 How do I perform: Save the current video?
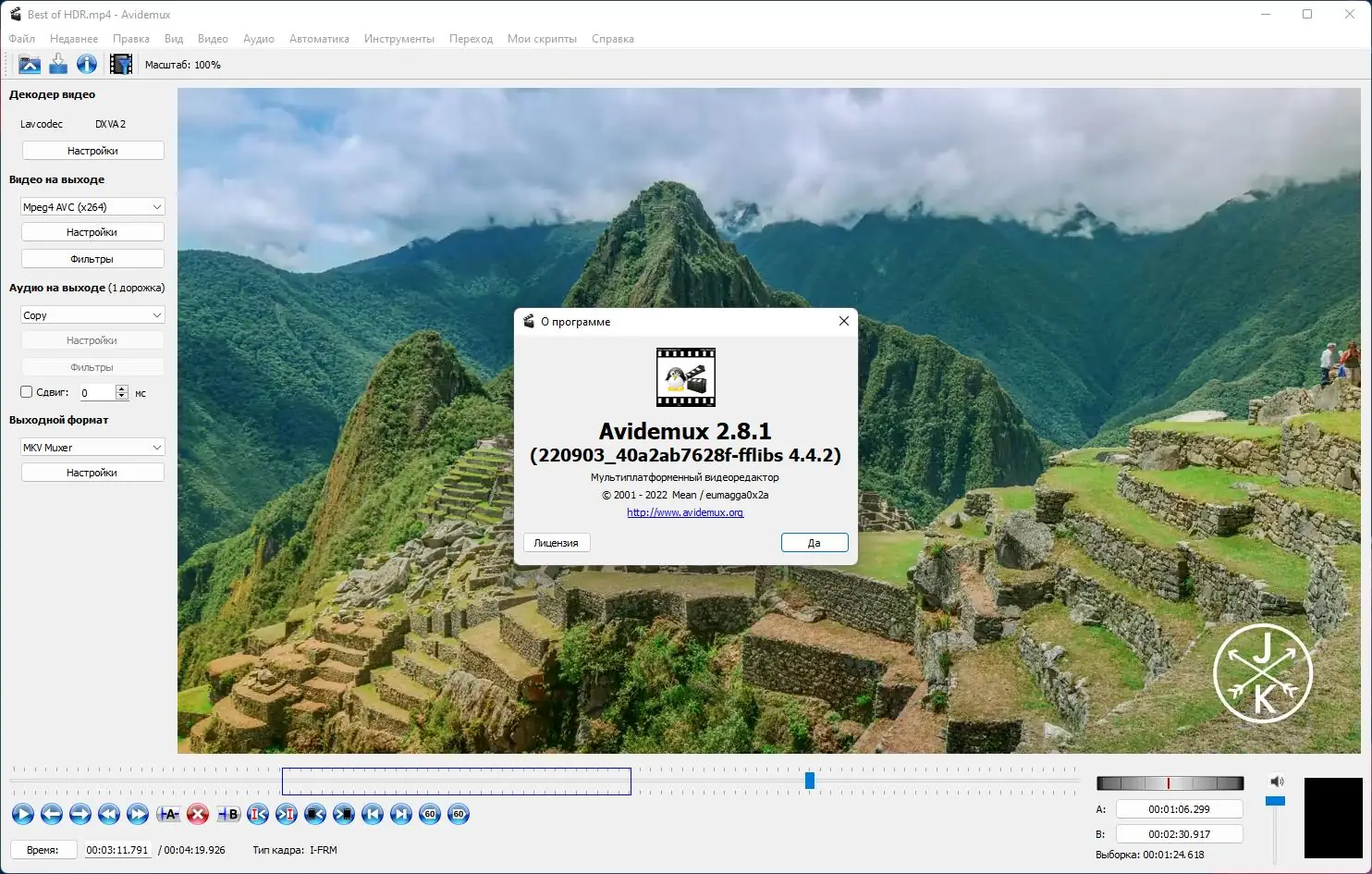pos(57,64)
